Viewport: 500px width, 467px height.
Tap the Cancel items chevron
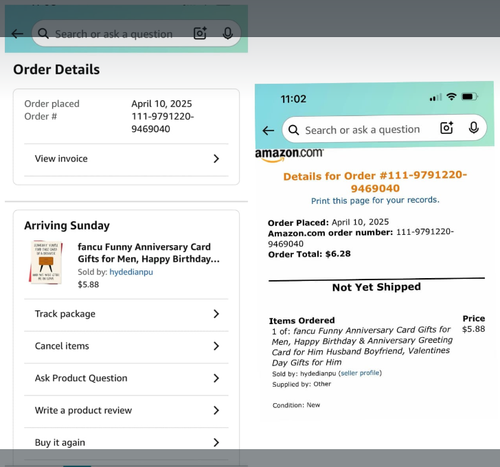[x=216, y=346]
